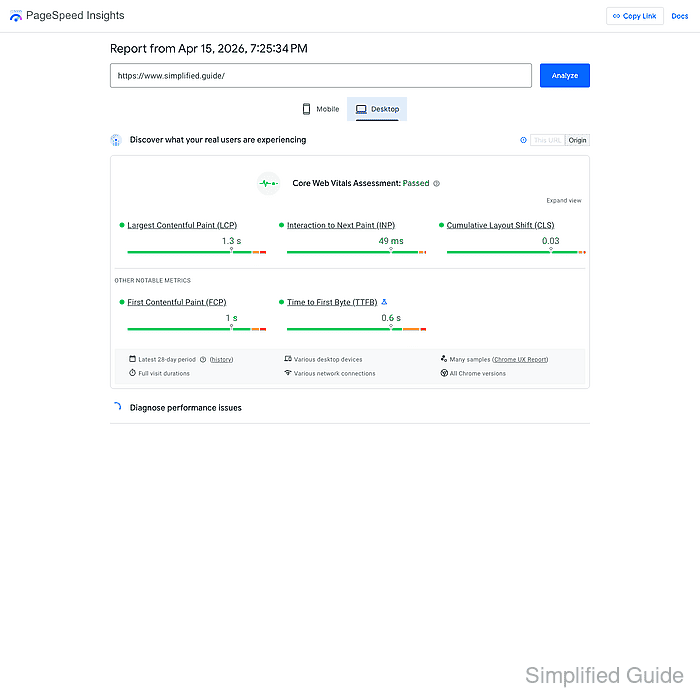Select the This URL toggle option
700x700 pixels.
547,140
